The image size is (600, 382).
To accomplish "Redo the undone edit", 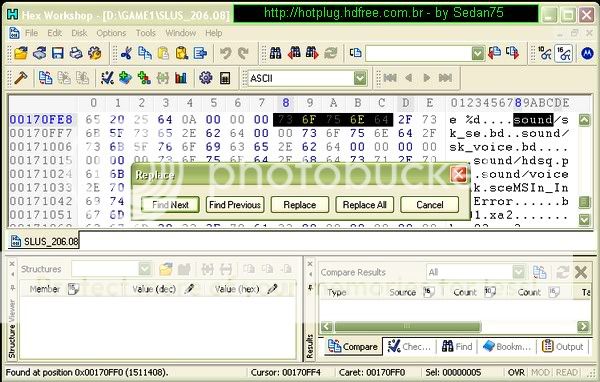I will 243,53.
